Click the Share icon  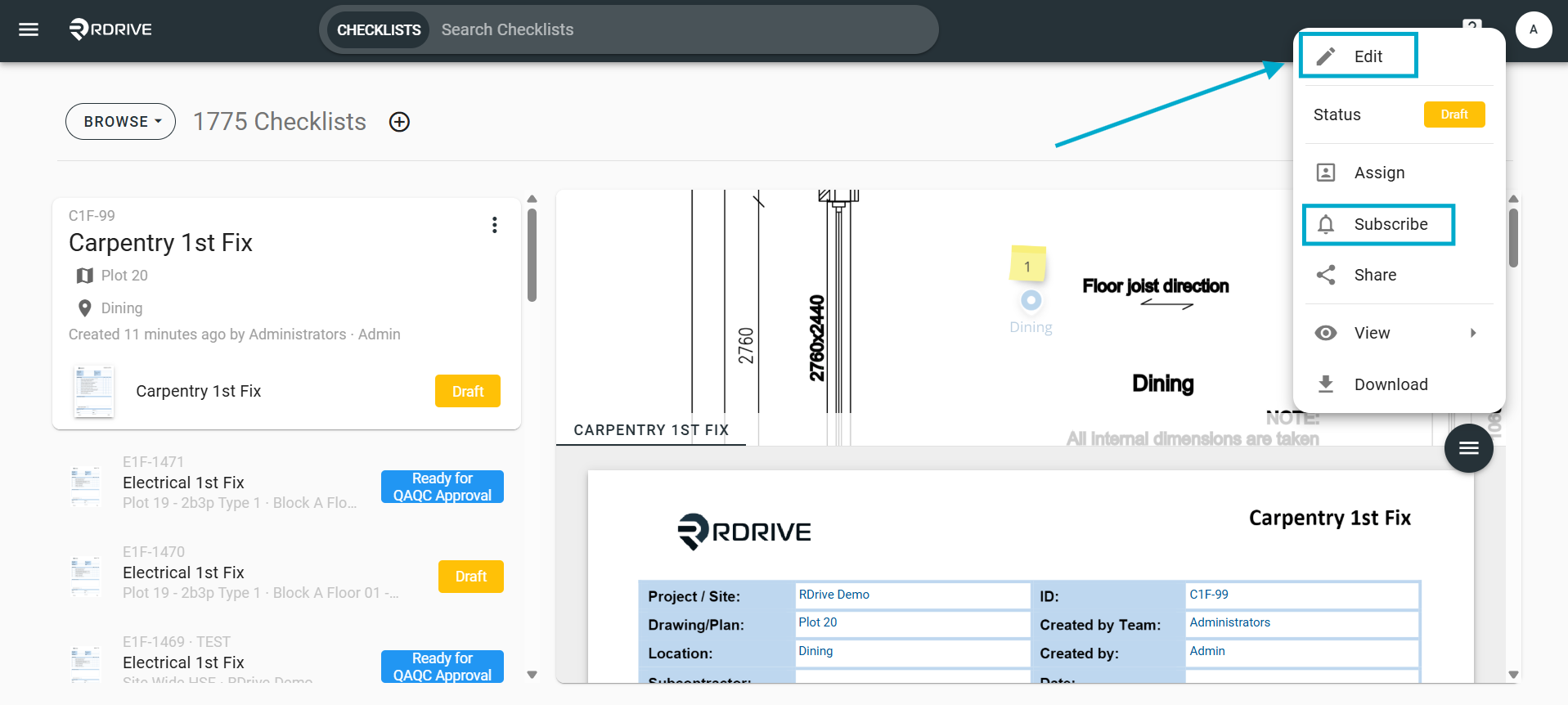1326,275
